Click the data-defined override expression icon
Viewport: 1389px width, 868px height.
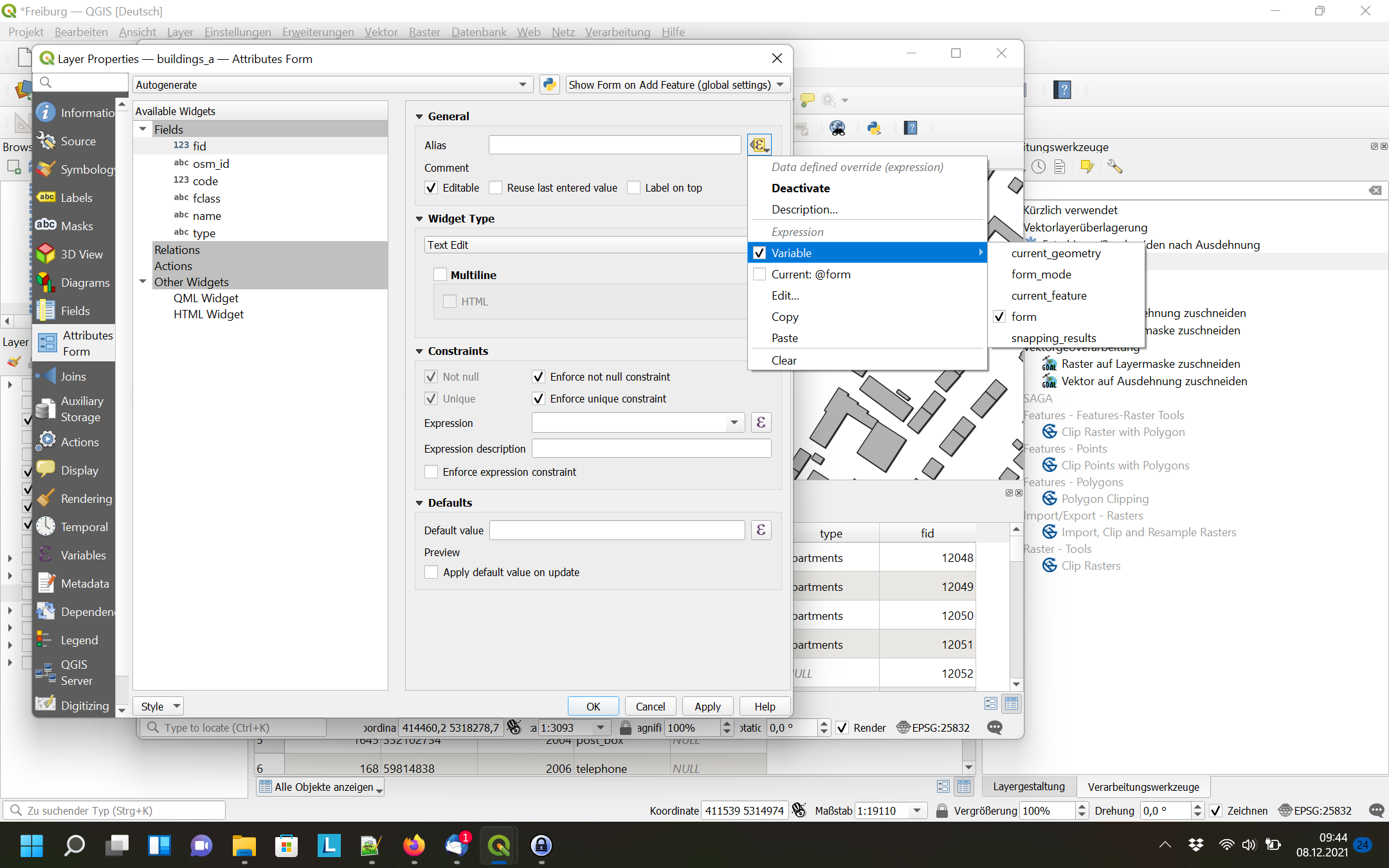tap(761, 145)
